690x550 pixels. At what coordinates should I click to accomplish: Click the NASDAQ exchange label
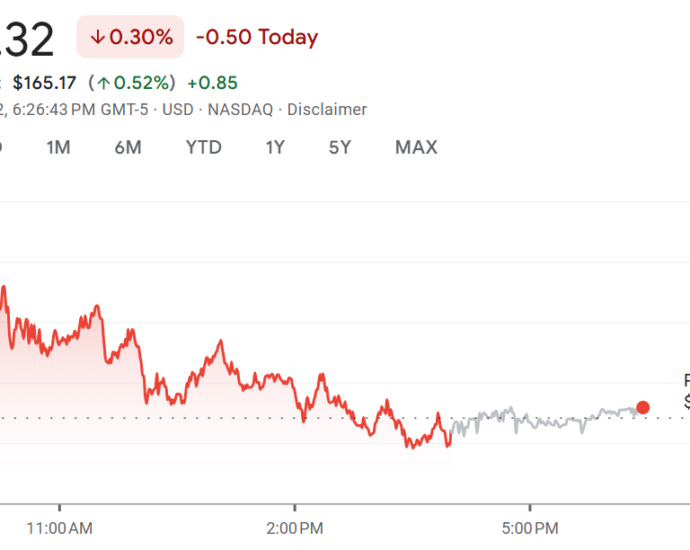[239, 110]
